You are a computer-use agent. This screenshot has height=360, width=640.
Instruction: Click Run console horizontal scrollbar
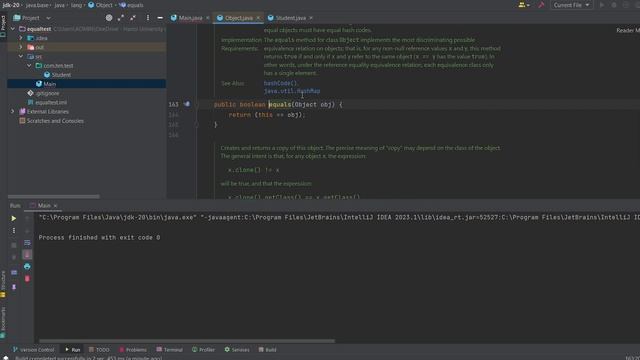(x=187, y=341)
